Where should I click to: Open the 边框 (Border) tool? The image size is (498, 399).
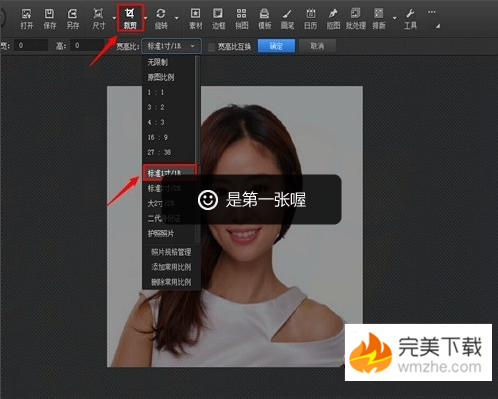pyautogui.click(x=218, y=19)
